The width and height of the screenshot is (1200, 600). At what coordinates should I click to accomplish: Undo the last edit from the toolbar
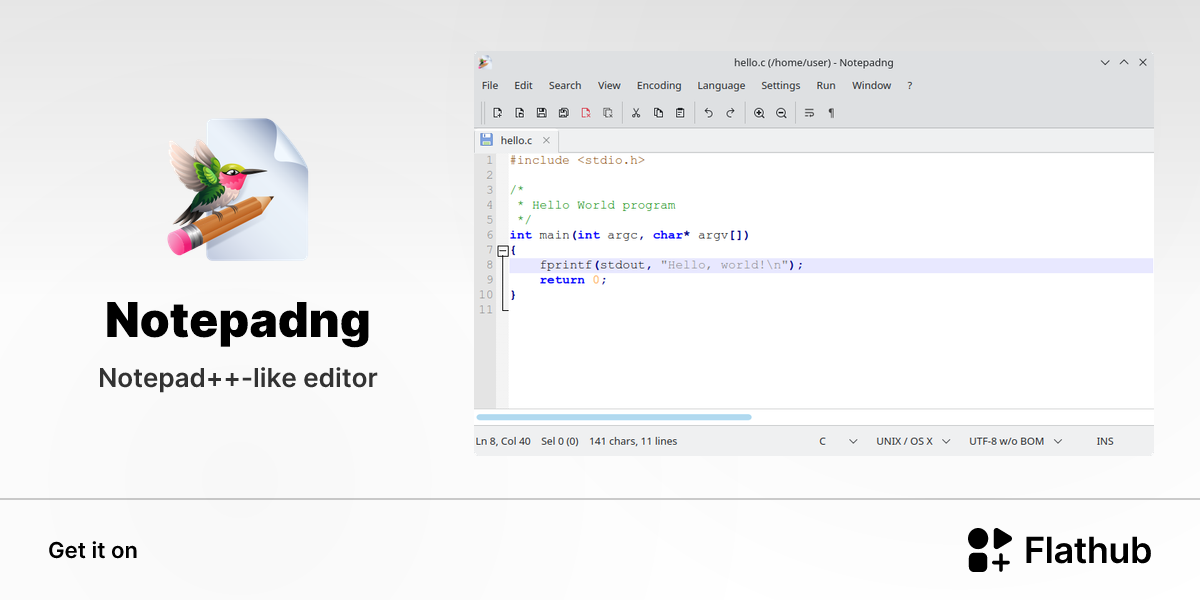(x=708, y=113)
